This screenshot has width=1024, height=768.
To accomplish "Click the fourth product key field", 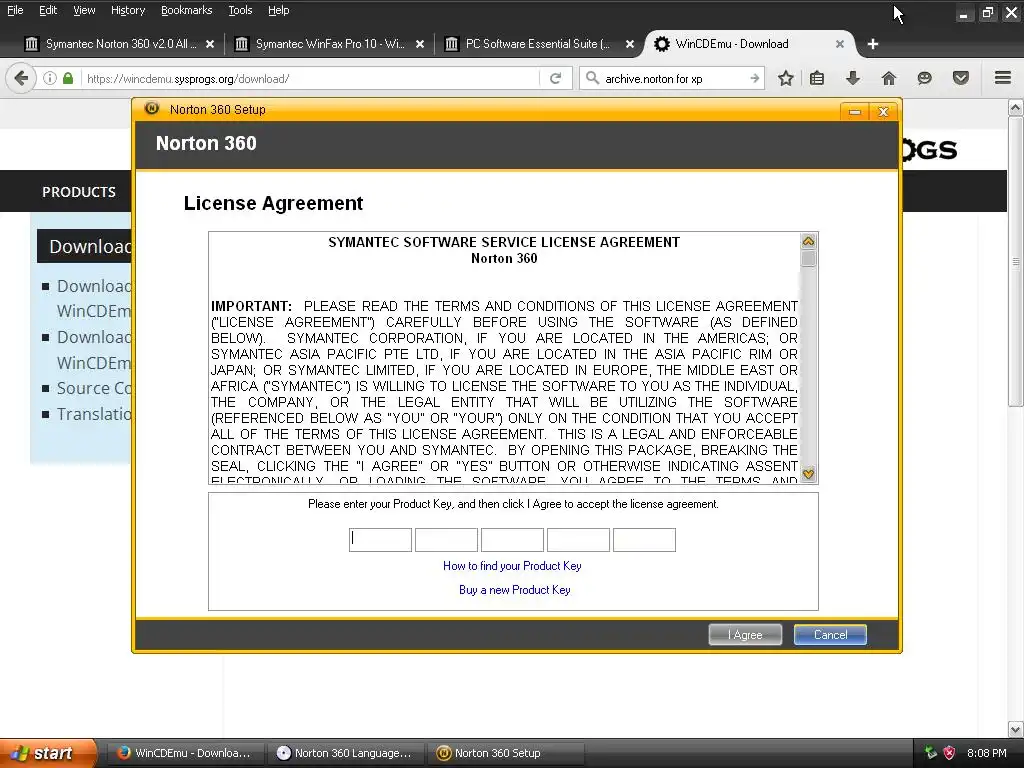I will pyautogui.click(x=578, y=540).
